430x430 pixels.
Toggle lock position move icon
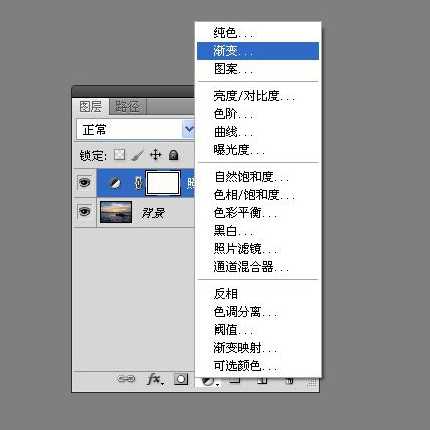(x=155, y=155)
